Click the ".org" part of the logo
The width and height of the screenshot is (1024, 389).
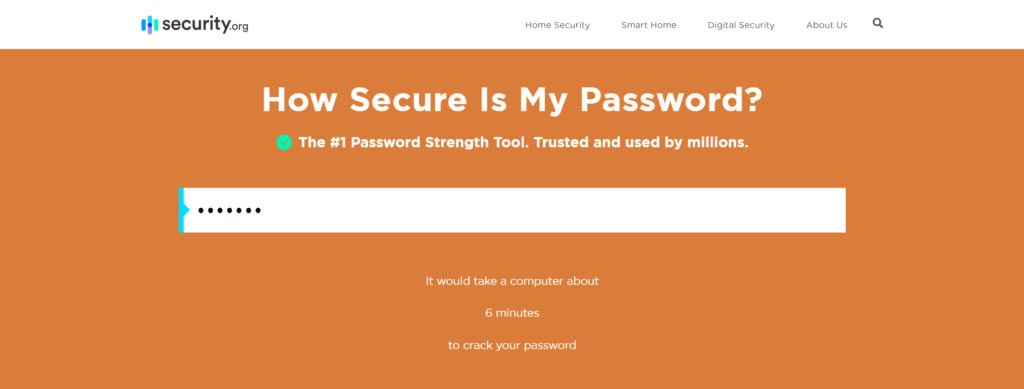pos(239,27)
